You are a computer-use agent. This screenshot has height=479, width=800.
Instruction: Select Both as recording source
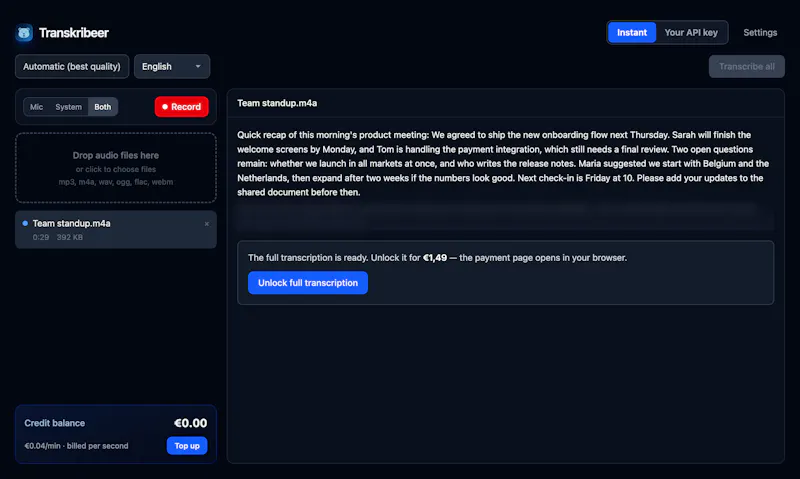click(x=103, y=107)
